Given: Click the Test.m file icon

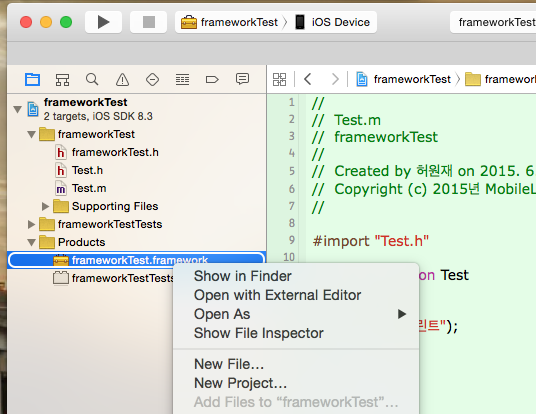Looking at the screenshot, I should [x=61, y=188].
